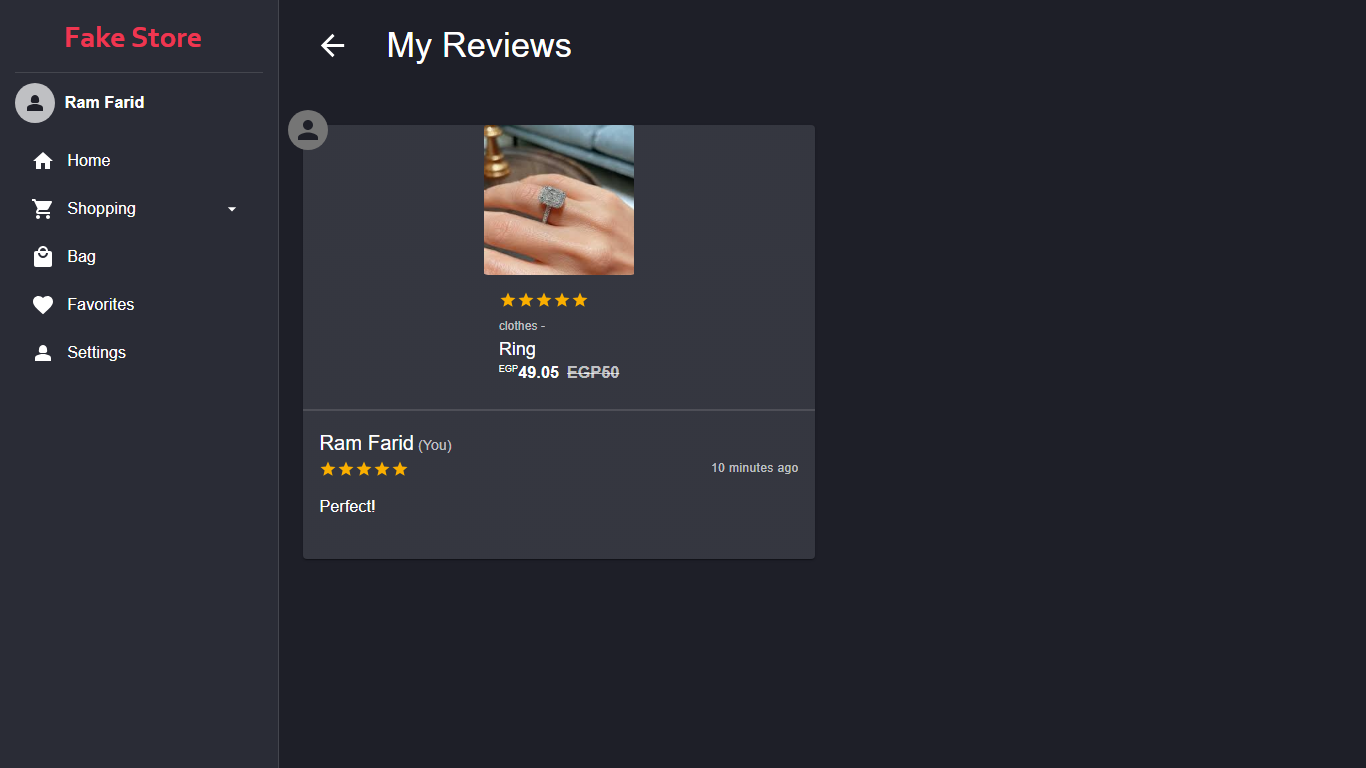Click the Fake Store logo link
This screenshot has height=768, width=1366.
pyautogui.click(x=133, y=38)
